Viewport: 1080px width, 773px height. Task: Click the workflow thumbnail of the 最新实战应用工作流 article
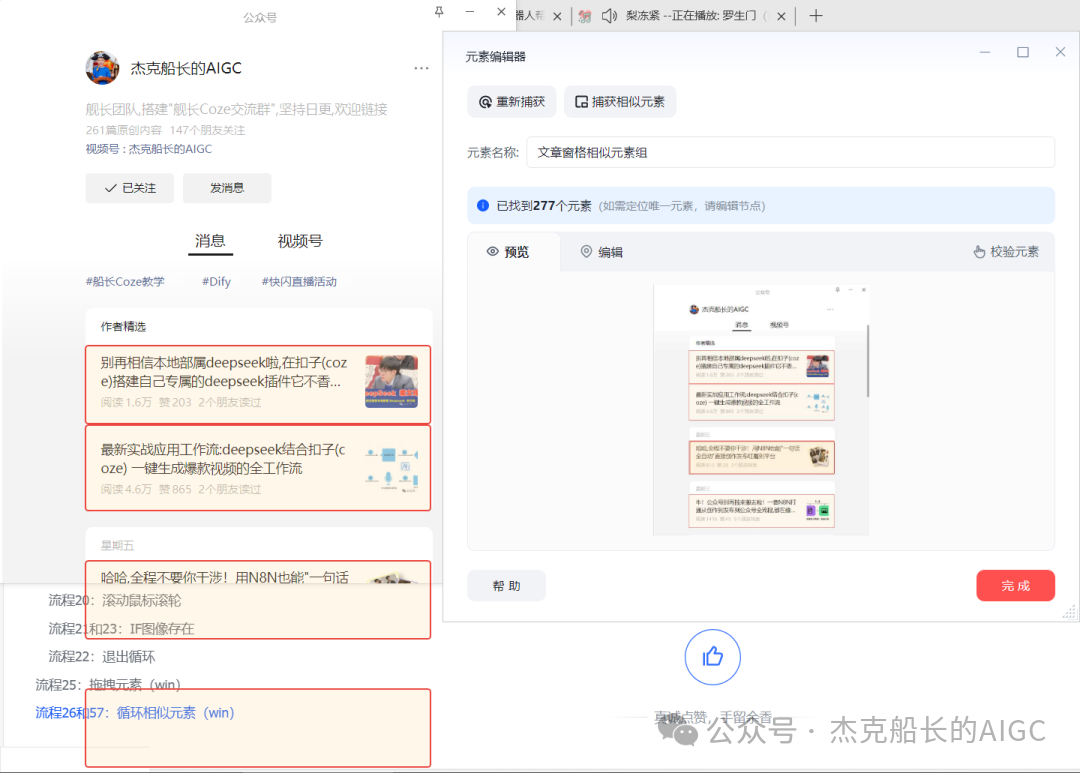pos(391,468)
